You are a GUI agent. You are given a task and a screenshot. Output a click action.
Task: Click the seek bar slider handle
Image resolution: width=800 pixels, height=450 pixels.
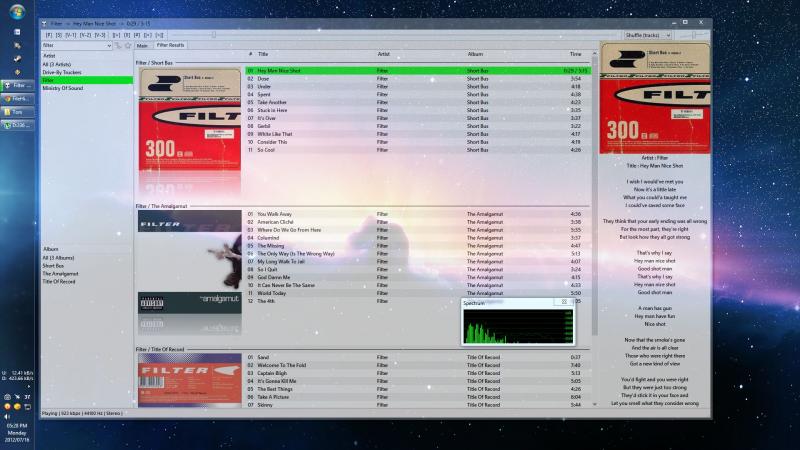click(x=214, y=35)
